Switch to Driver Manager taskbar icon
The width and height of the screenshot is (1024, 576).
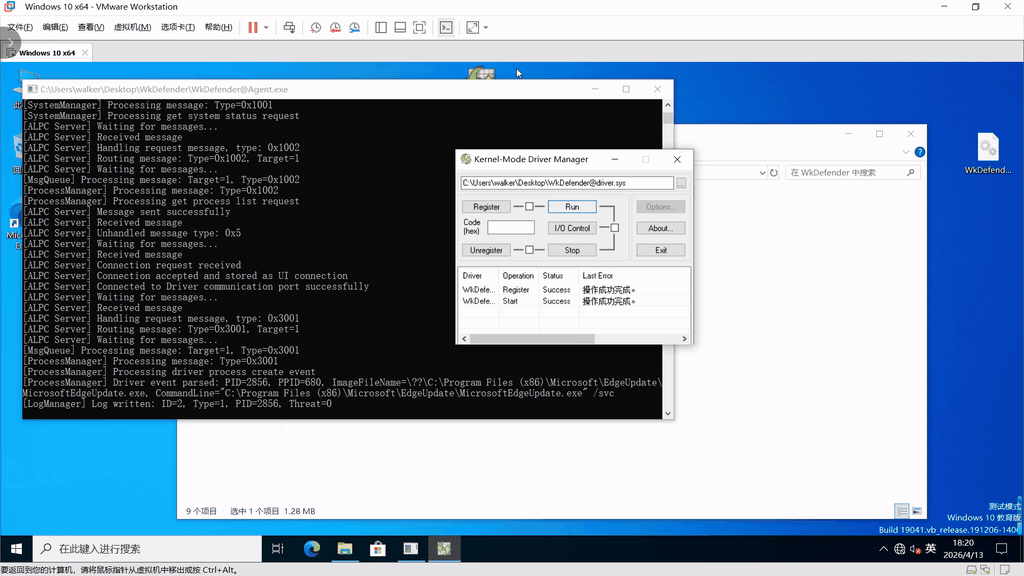(444, 549)
